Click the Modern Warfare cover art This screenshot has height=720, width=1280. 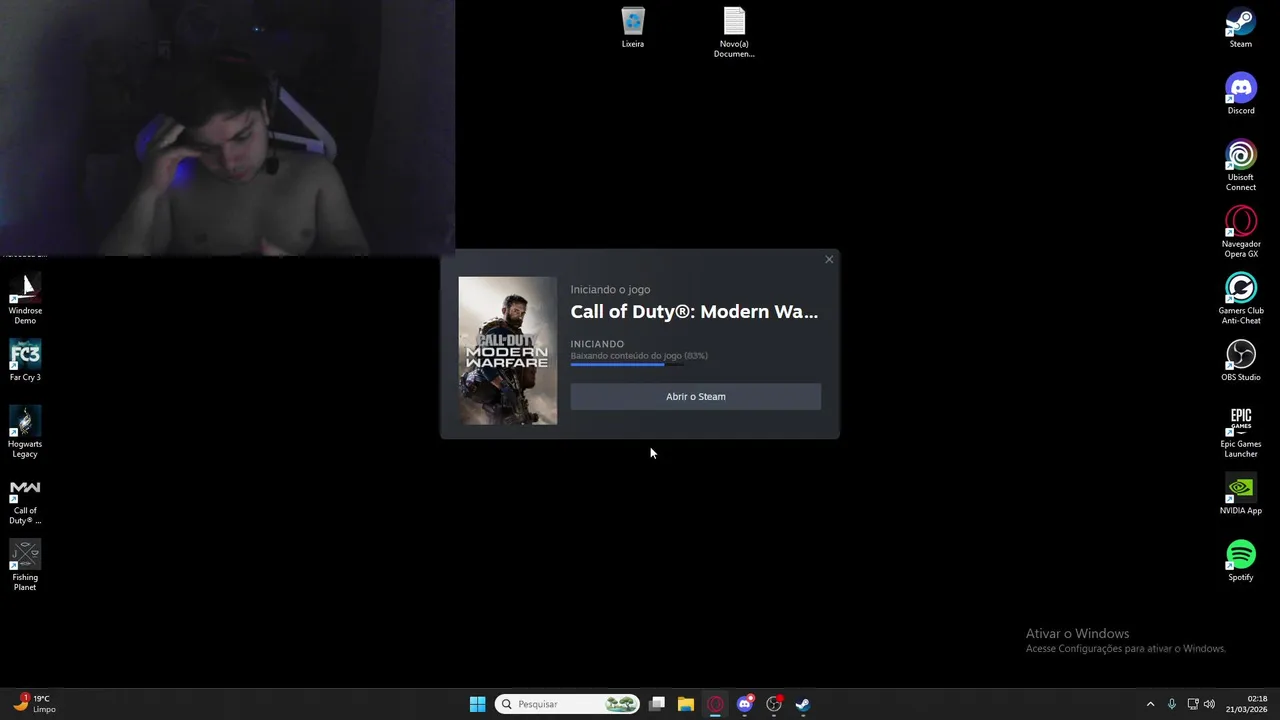pyautogui.click(x=508, y=351)
